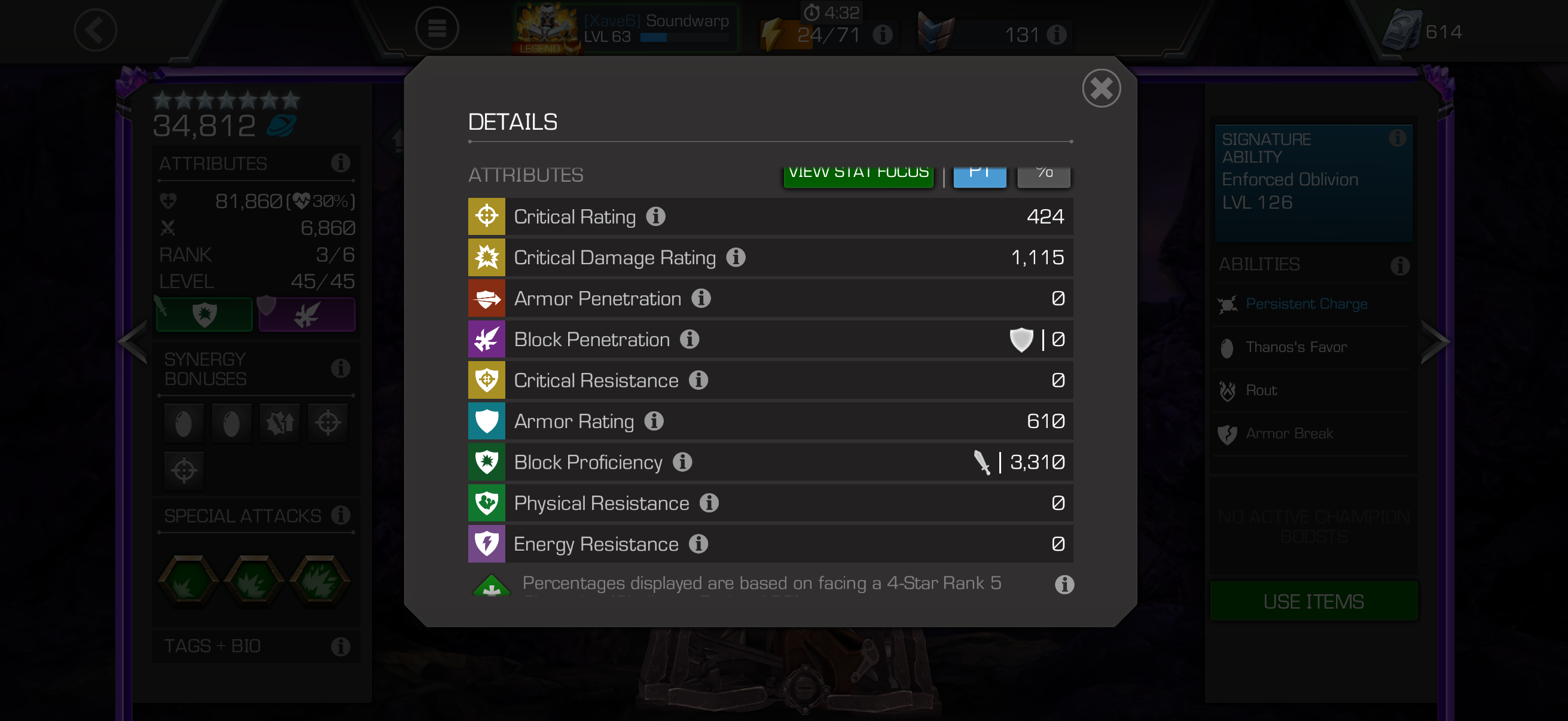The image size is (1568, 721).
Task: Open percentages note info icon
Action: [x=1064, y=584]
